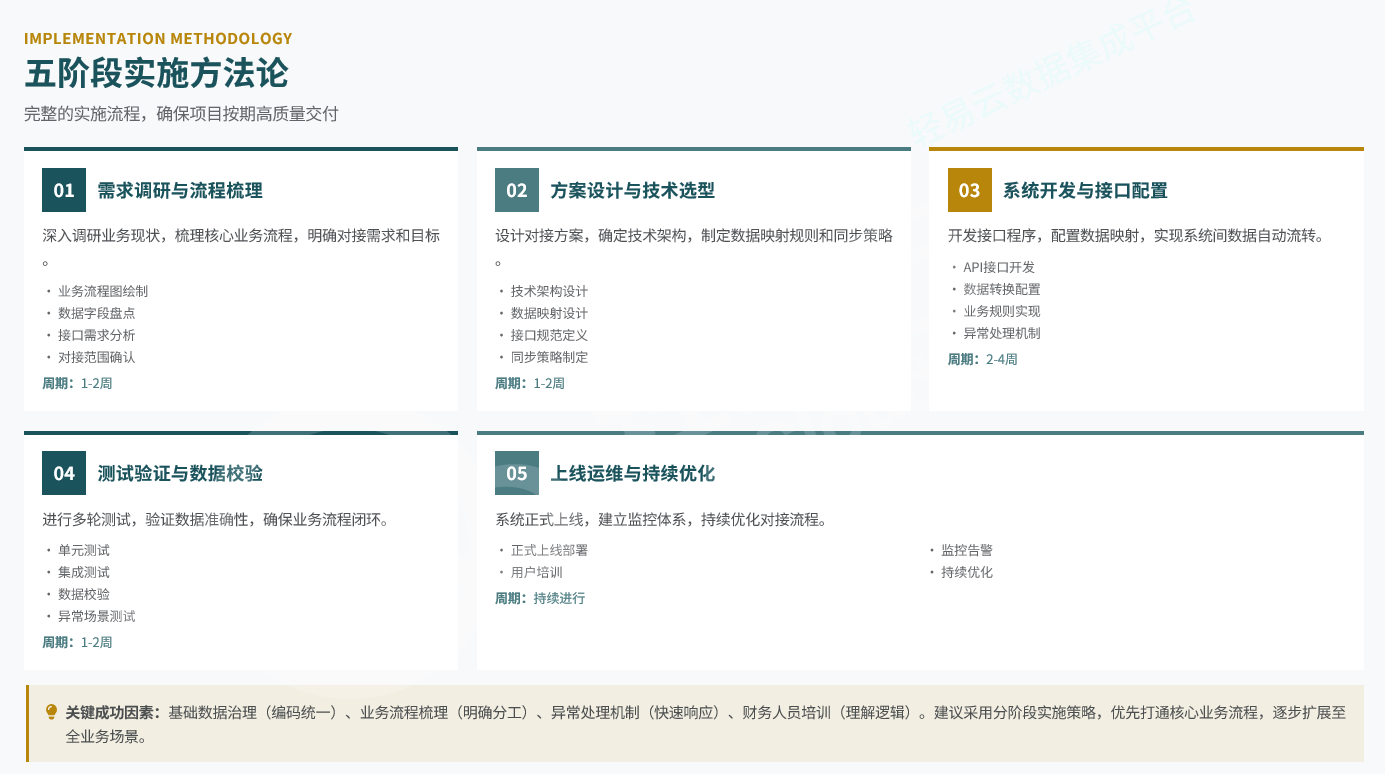The width and height of the screenshot is (1385, 774).
Task: Click the 周期：2-4周 duration text
Action: click(x=982, y=359)
